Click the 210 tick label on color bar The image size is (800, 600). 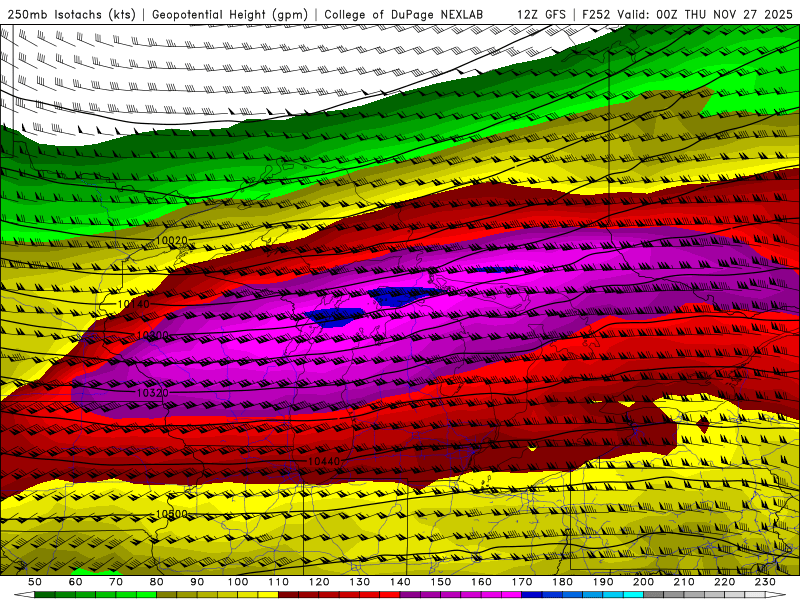684,582
